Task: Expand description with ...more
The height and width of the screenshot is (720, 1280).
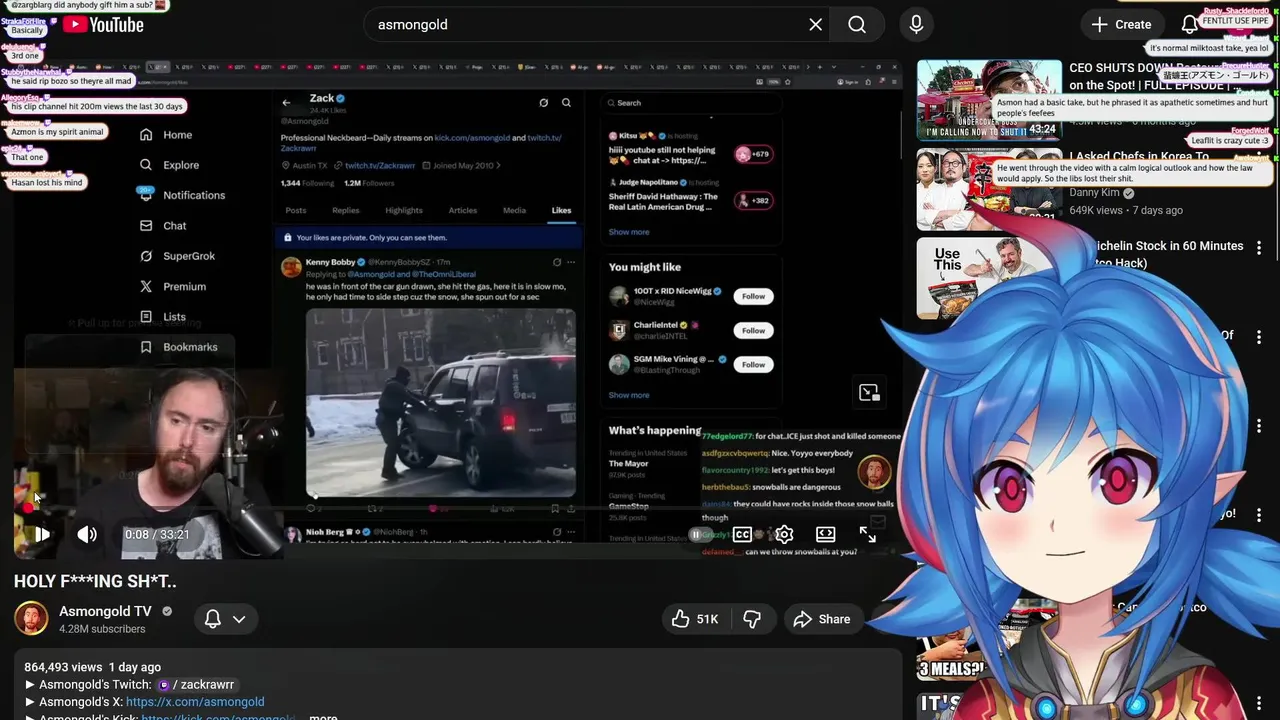Action: click(323, 718)
